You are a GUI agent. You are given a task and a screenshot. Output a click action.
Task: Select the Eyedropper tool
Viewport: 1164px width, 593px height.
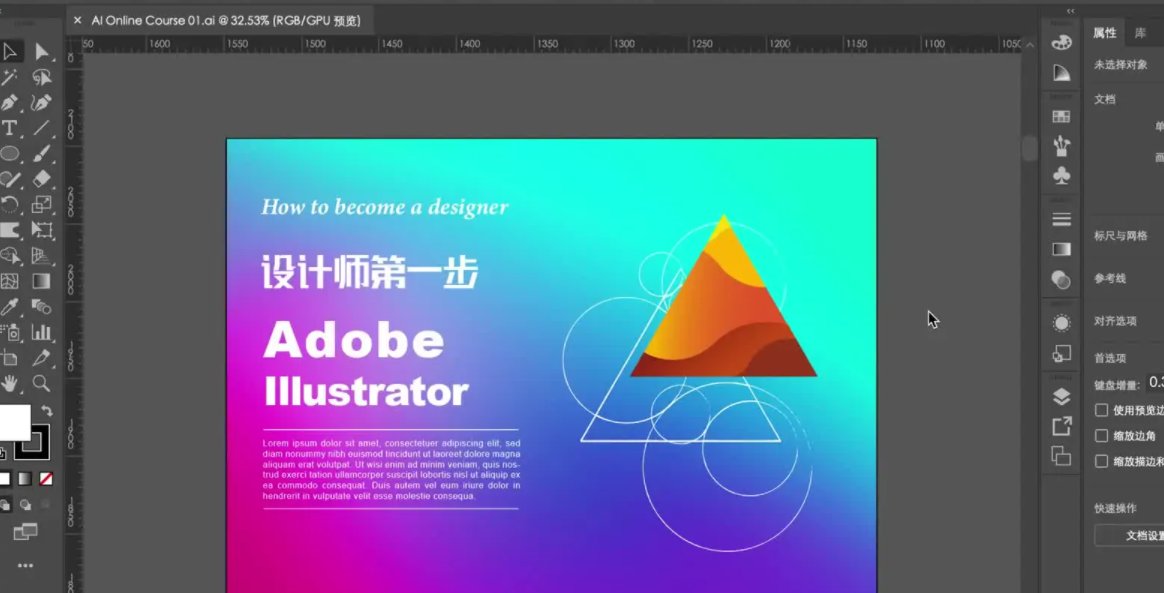tap(10, 307)
